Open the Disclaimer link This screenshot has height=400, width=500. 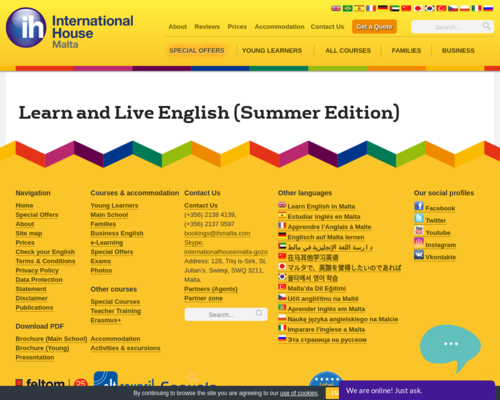[32, 298]
